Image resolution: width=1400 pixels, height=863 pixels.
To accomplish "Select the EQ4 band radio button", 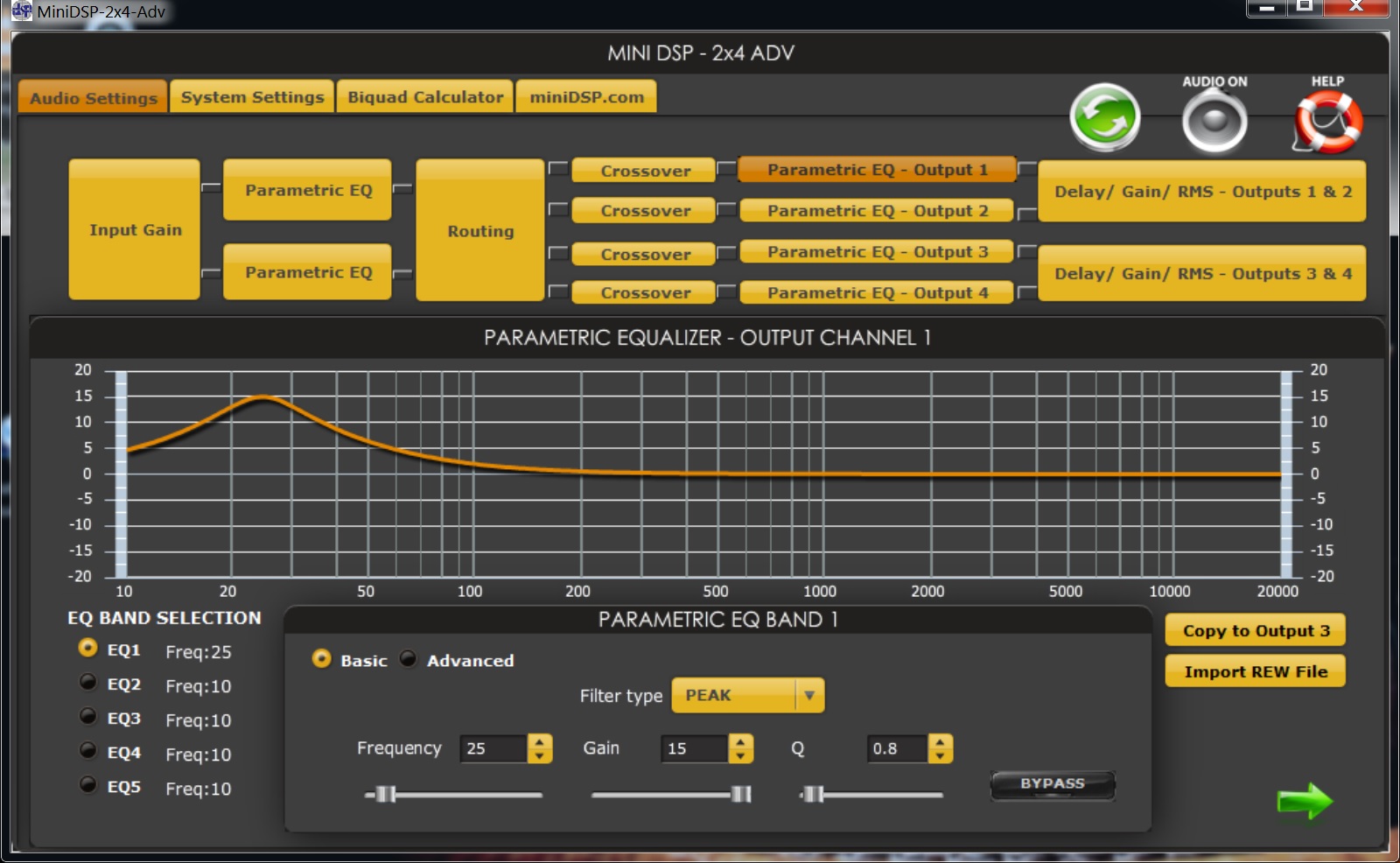I will click(87, 750).
